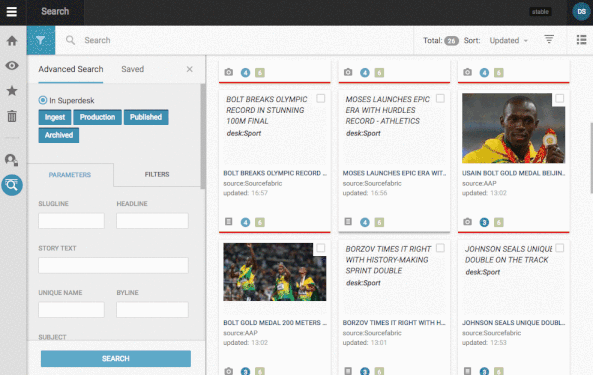Open the Monitoring eye icon in sidebar
This screenshot has width=593, height=375.
pyautogui.click(x=12, y=65)
